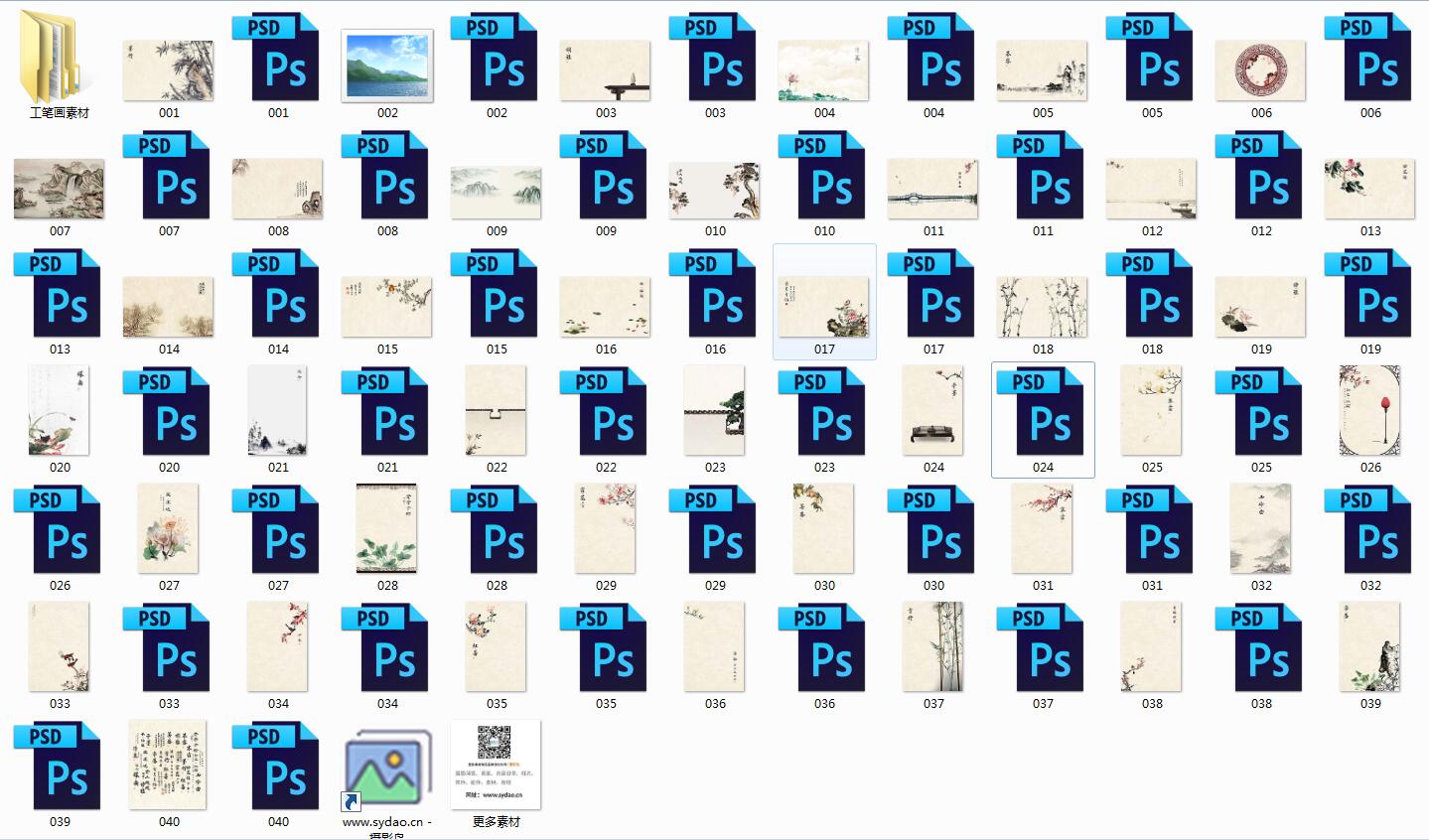Click the 更多素材 file name label

pos(497,822)
